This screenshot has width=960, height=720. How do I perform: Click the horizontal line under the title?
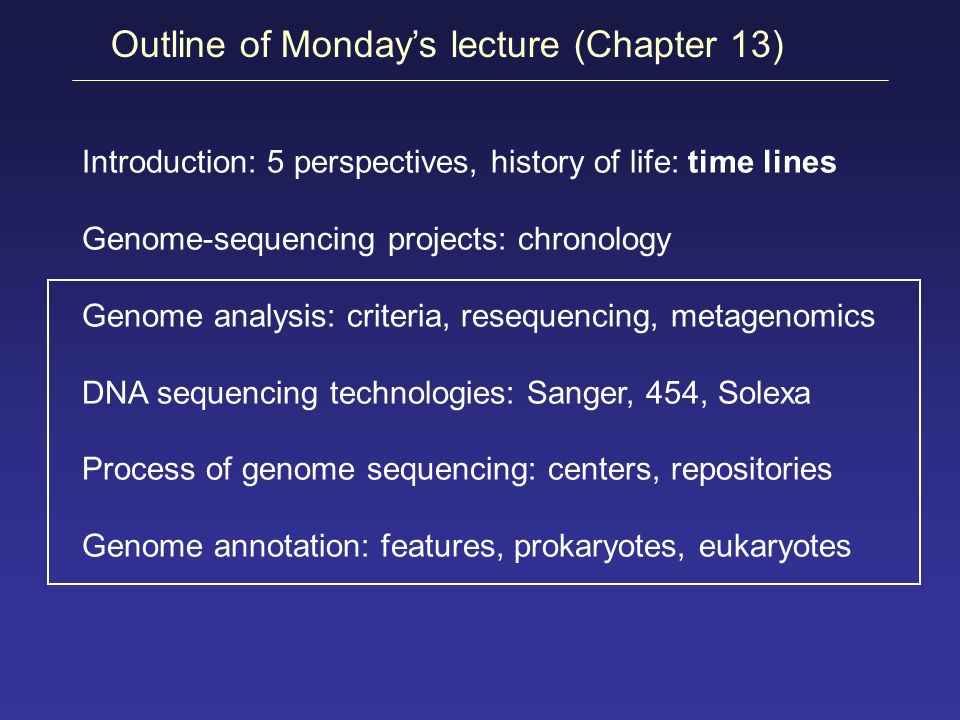[x=480, y=80]
